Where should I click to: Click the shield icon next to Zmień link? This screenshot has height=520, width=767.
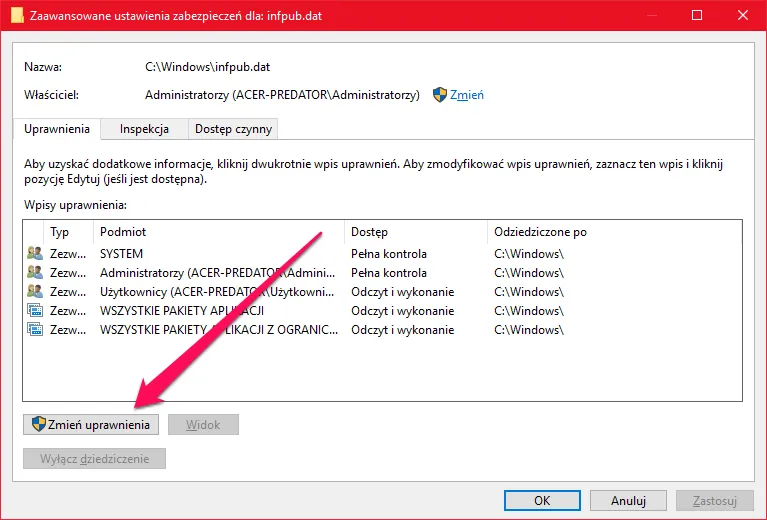click(440, 95)
